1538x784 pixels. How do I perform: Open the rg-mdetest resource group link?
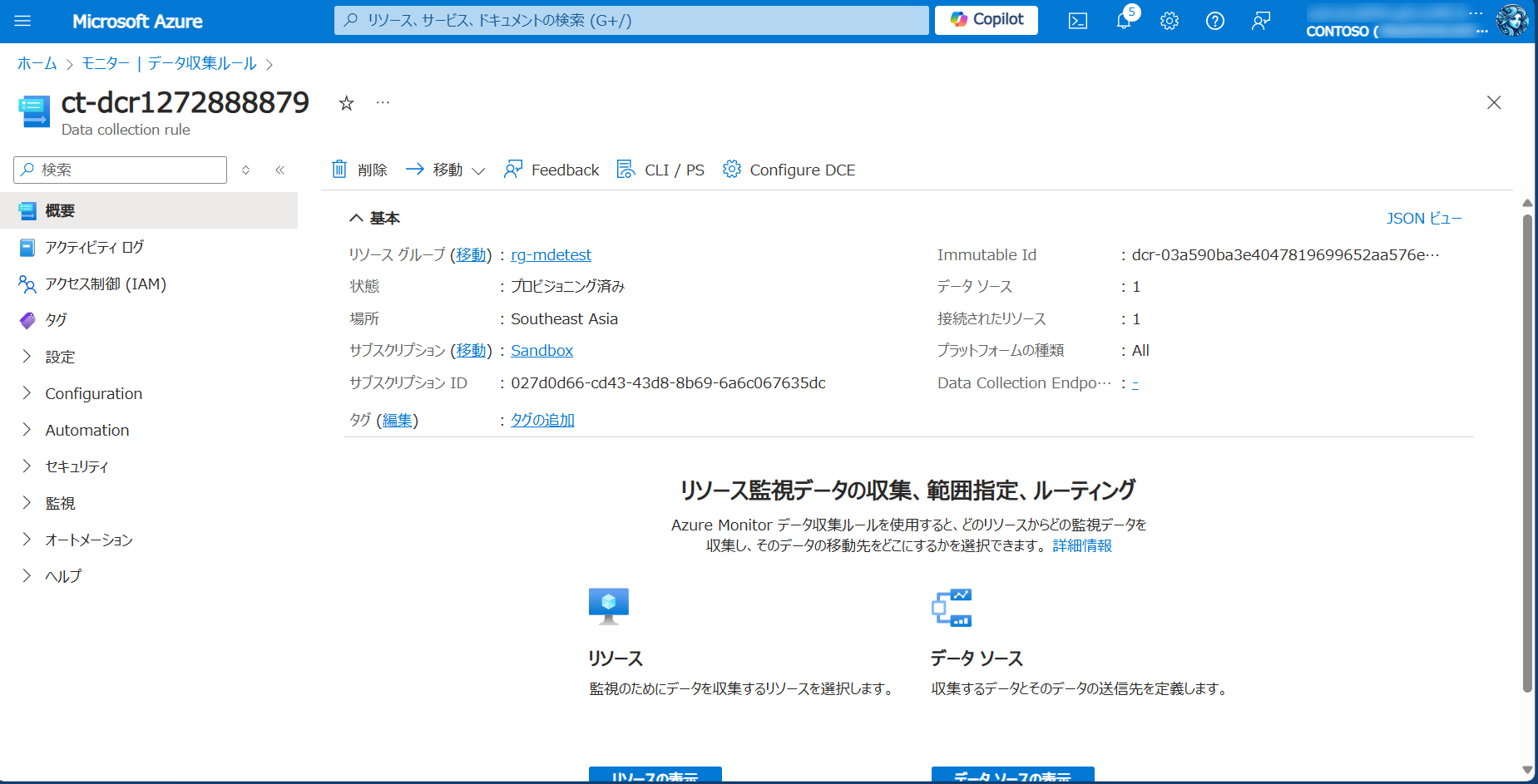click(x=551, y=255)
